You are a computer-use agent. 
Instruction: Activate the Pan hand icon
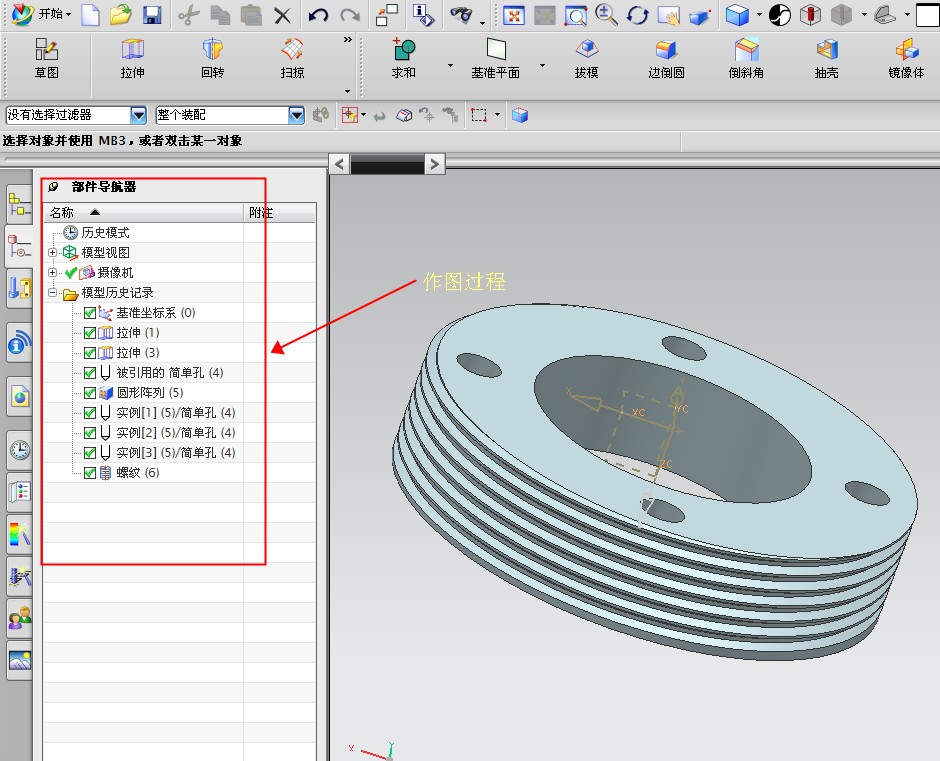click(668, 16)
